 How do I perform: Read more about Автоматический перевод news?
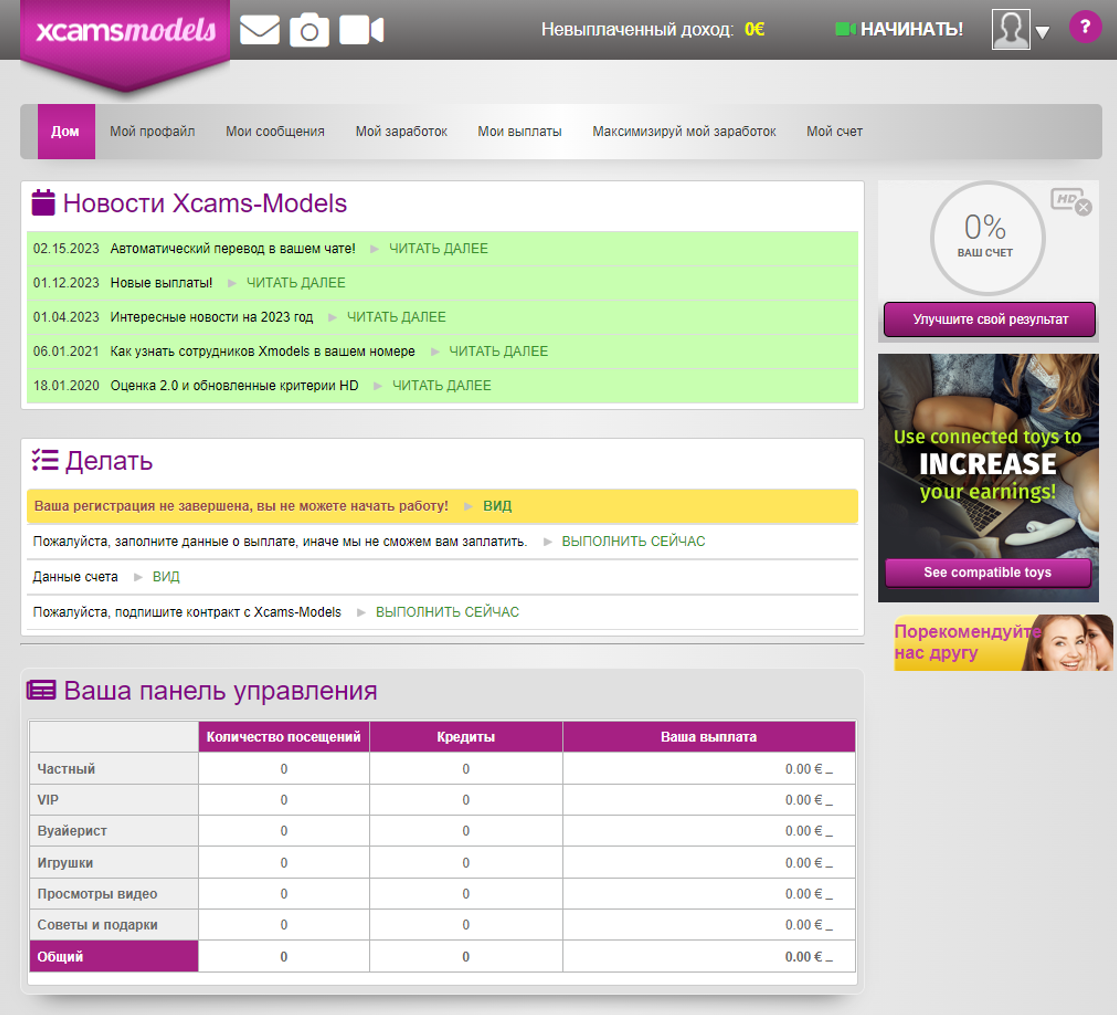coord(438,249)
